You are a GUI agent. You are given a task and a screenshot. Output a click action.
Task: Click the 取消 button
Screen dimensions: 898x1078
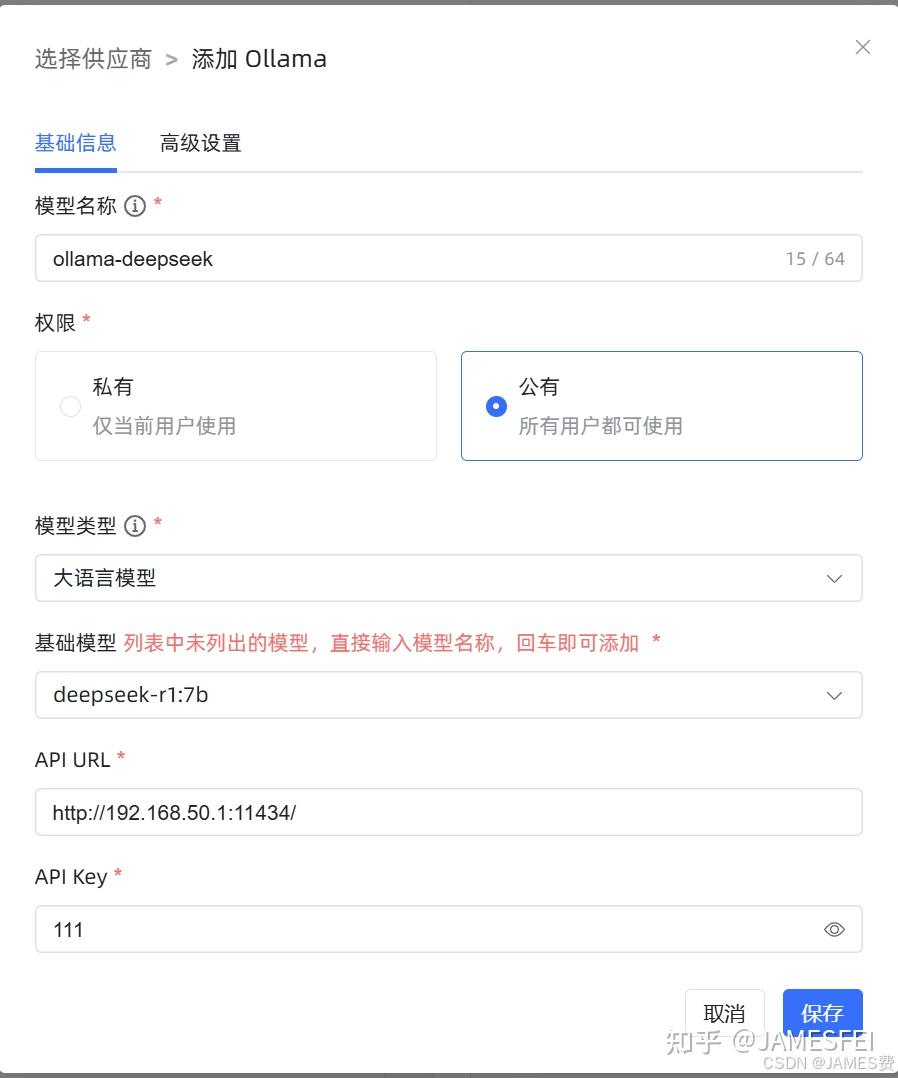[723, 1013]
